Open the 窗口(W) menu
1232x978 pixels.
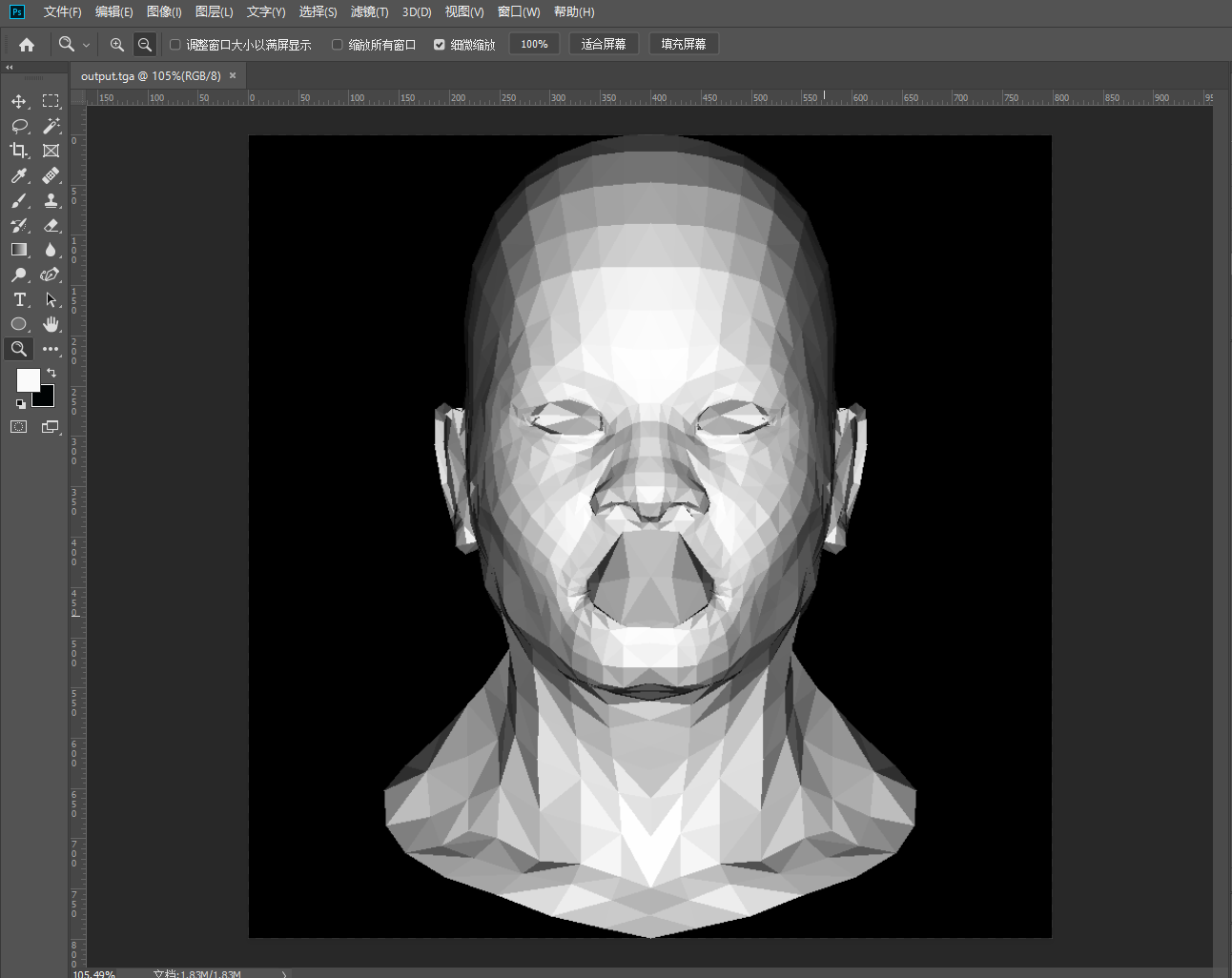point(519,12)
